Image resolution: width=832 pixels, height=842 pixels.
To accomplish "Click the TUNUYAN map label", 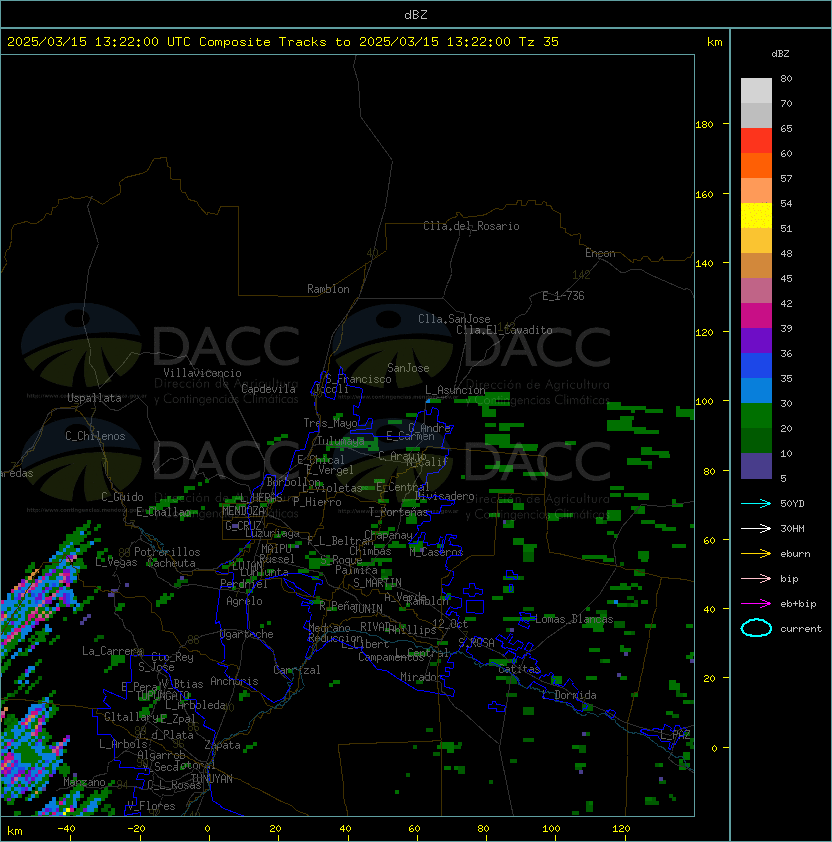I will coord(212,779).
